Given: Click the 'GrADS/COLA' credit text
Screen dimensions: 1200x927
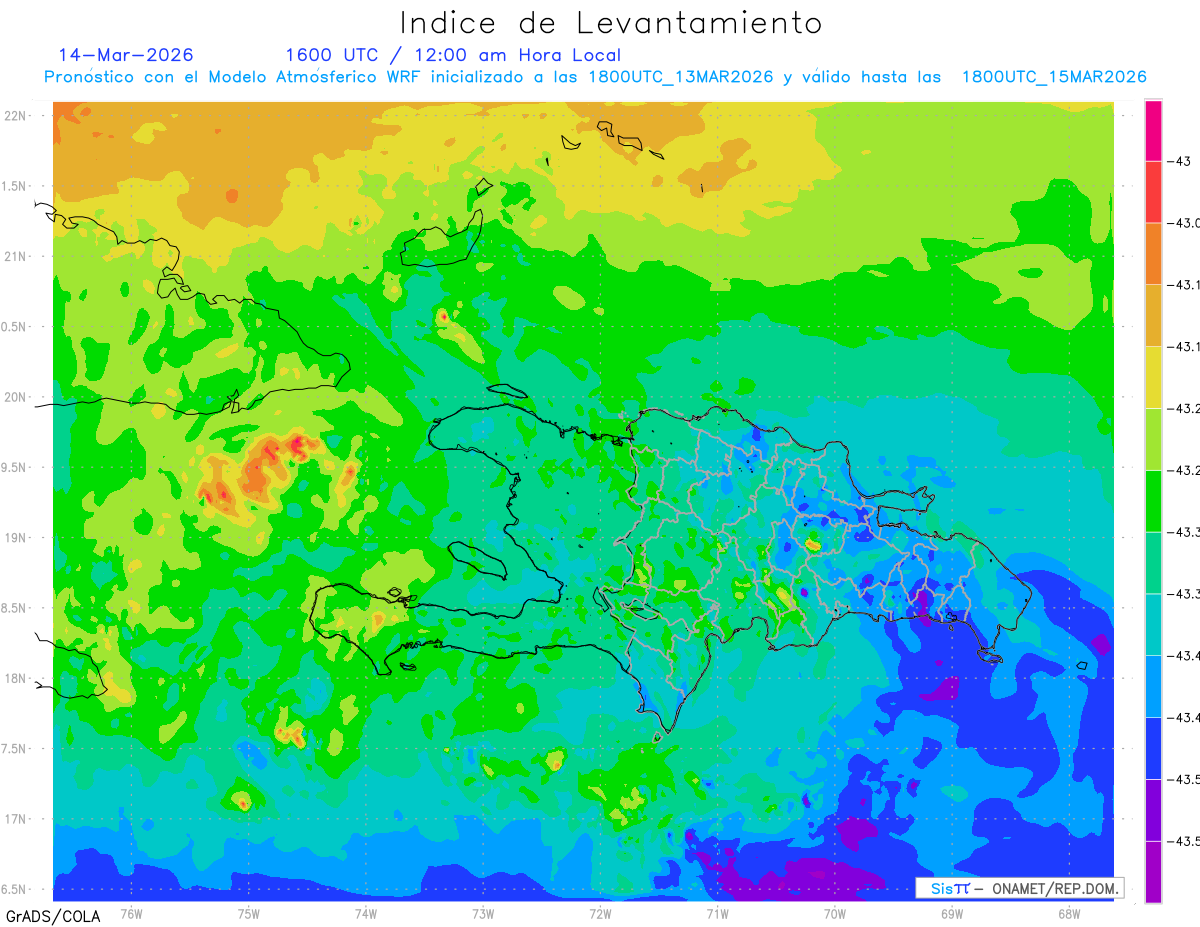Looking at the screenshot, I should 52,916.
